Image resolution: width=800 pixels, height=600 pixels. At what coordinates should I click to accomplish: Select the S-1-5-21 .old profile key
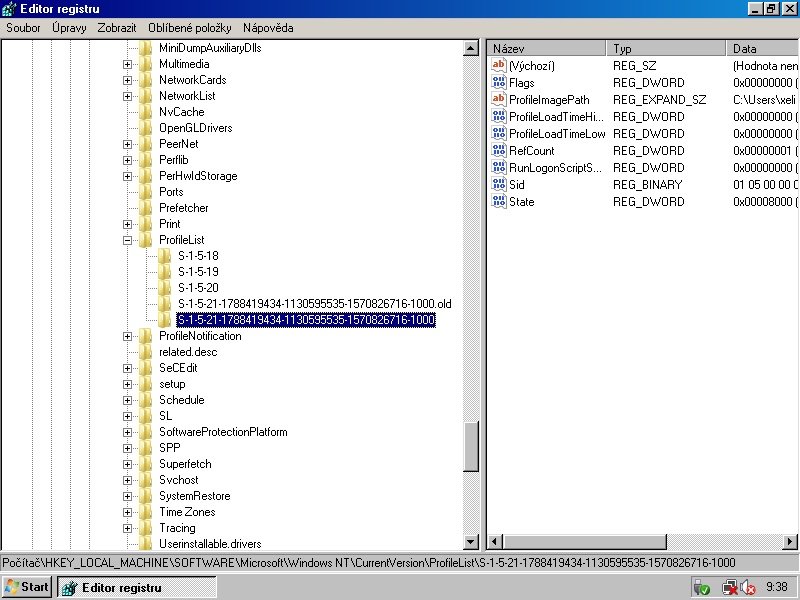click(x=314, y=304)
